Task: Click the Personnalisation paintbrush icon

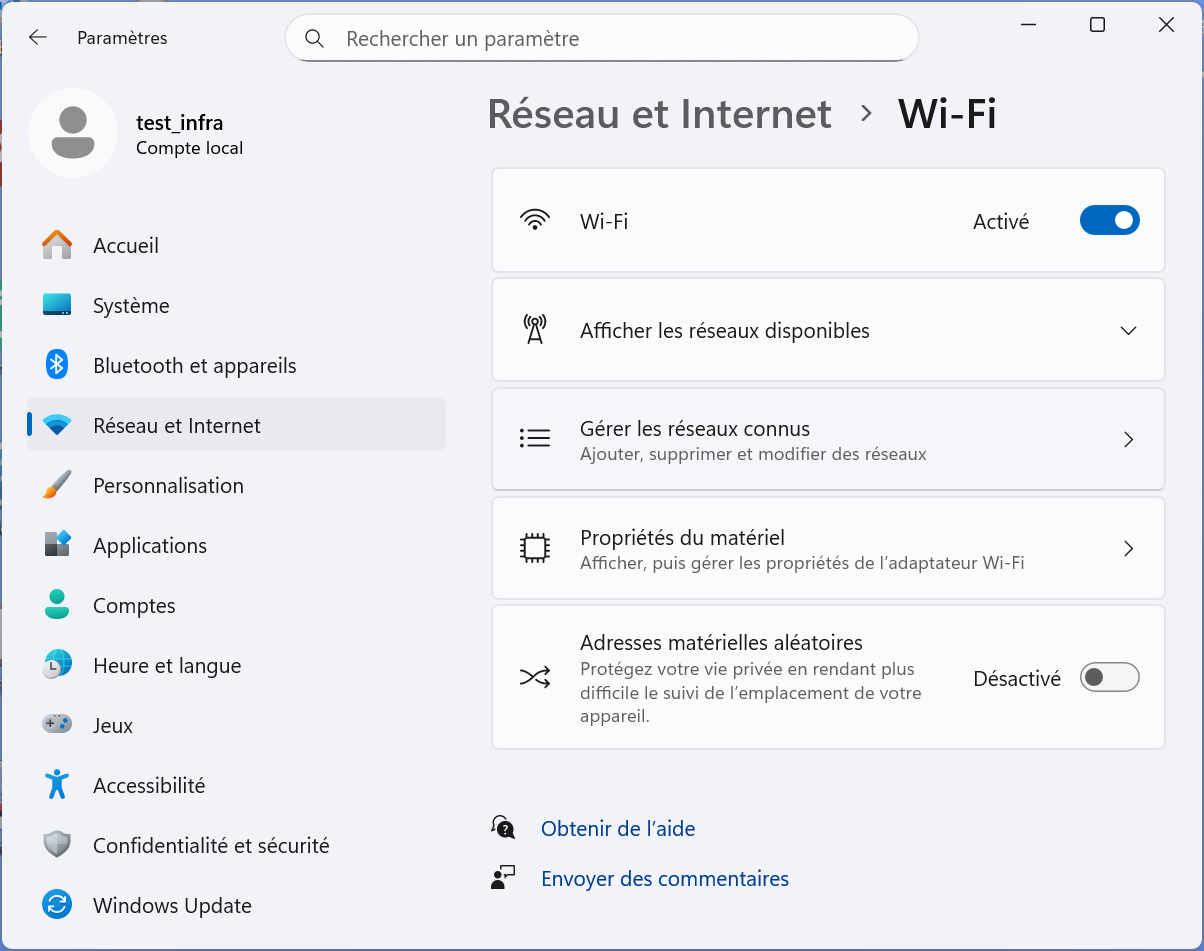Action: click(57, 485)
